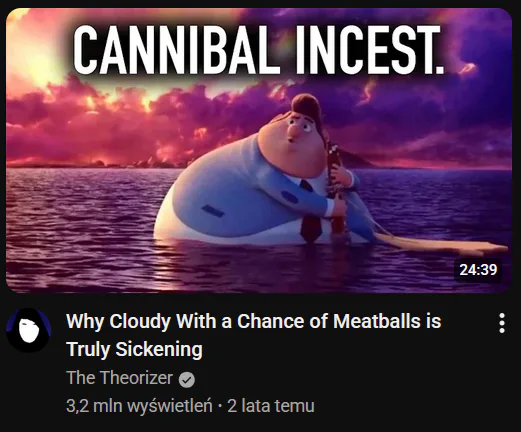Expand more actions with the vertical dots
This screenshot has width=521, height=432.
(x=502, y=323)
